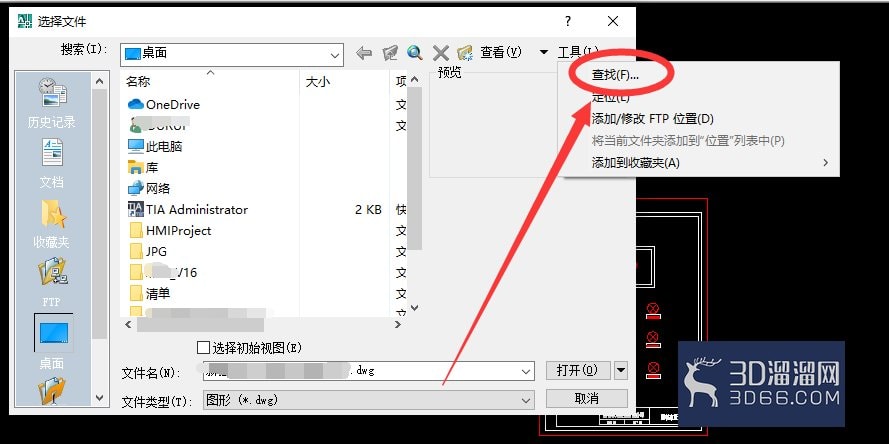
Task: Click the horizontal scroll right arrow
Action: [x=397, y=324]
